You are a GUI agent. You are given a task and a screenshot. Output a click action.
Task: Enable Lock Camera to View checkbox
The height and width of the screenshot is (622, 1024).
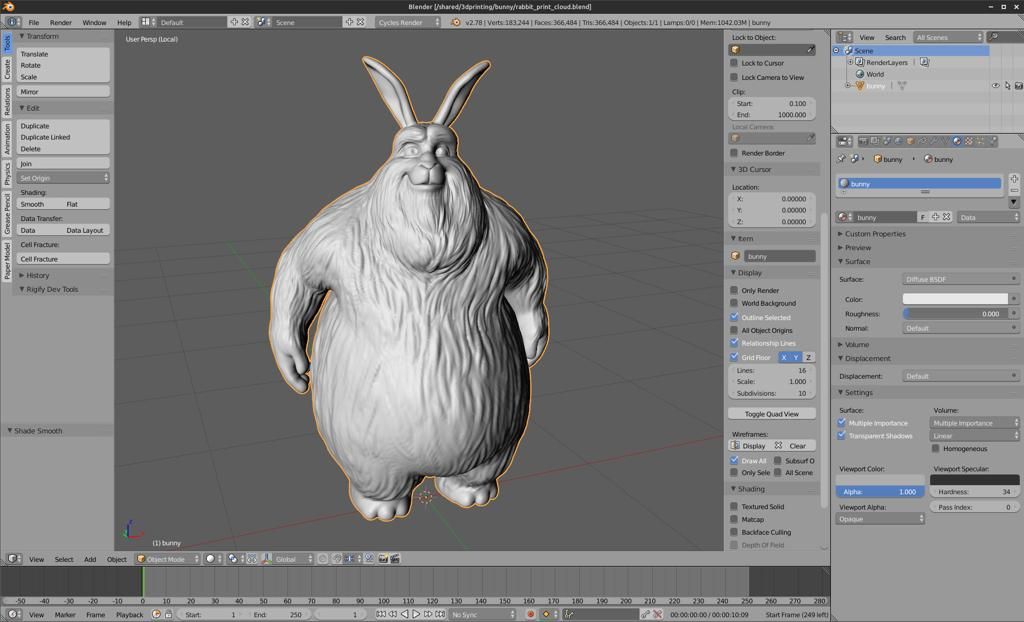pyautogui.click(x=734, y=77)
